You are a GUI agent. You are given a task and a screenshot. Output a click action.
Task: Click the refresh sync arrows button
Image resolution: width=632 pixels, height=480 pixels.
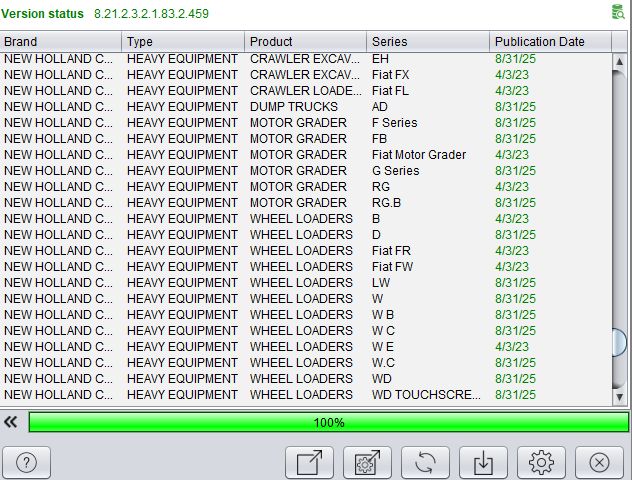point(425,462)
